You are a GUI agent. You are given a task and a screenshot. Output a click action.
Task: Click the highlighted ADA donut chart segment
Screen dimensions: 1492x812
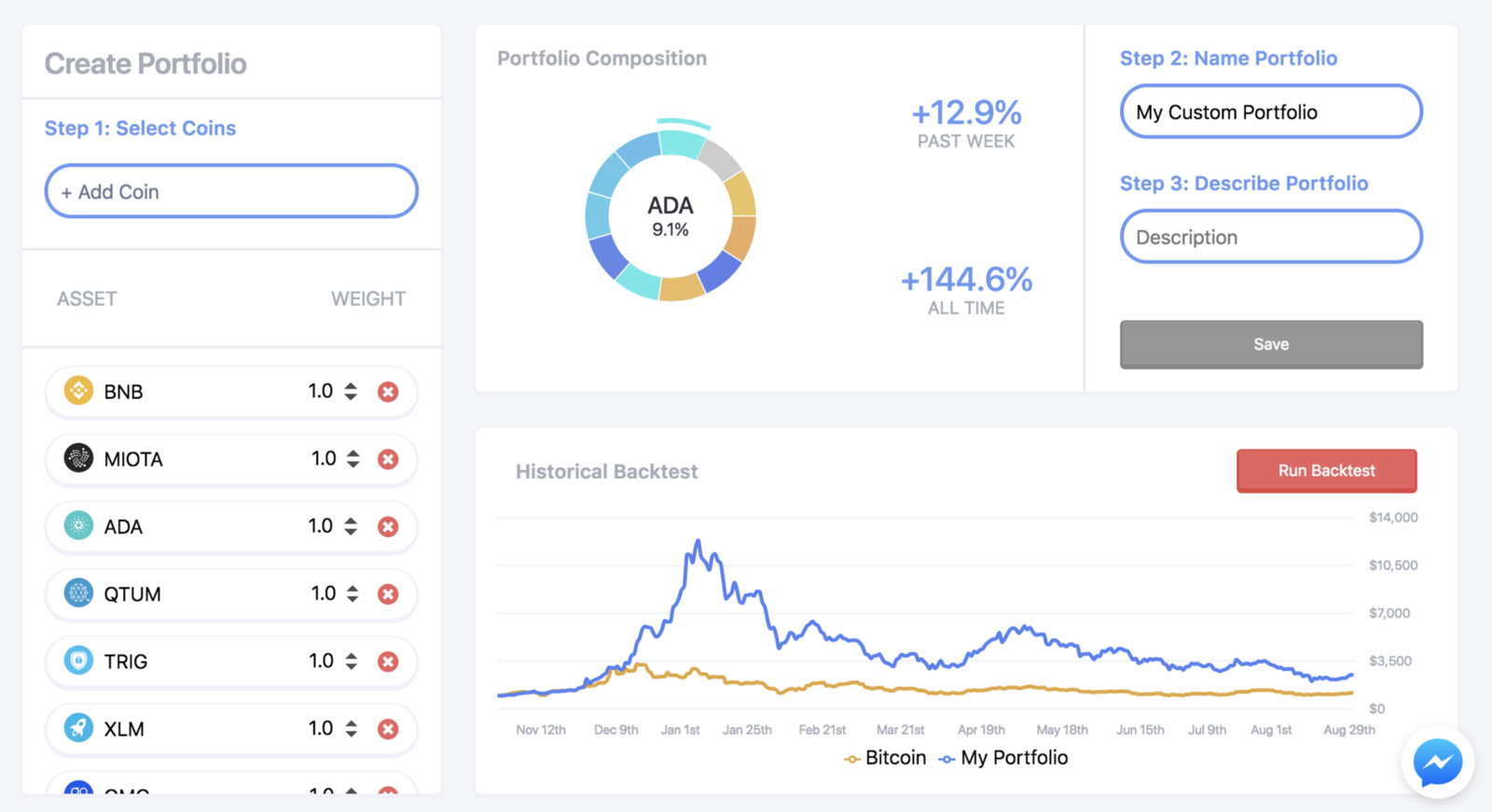pos(683,142)
